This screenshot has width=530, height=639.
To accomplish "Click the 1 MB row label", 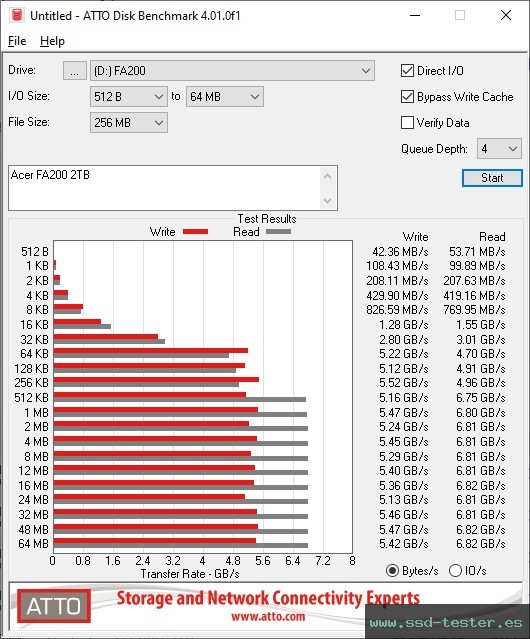I will 37,413.
